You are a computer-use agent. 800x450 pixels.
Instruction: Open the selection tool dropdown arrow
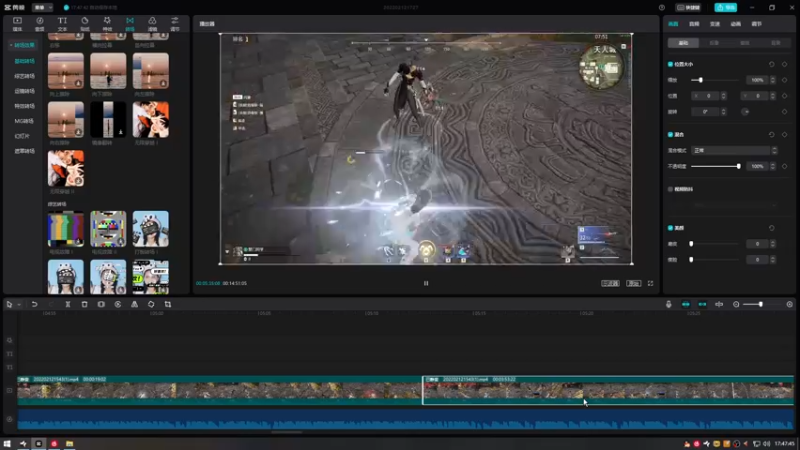[x=19, y=305]
